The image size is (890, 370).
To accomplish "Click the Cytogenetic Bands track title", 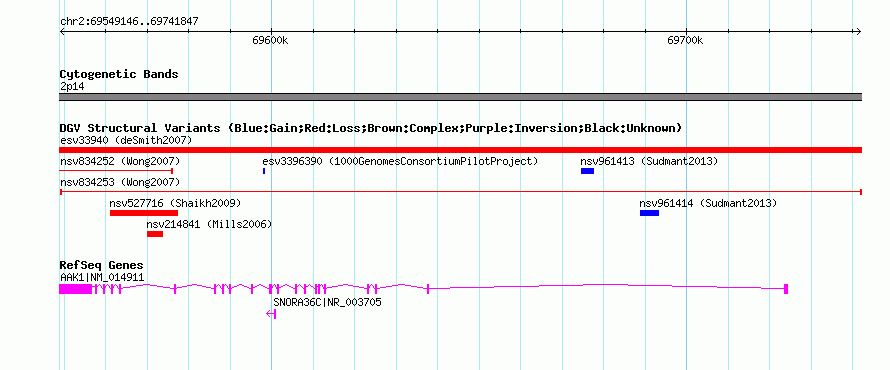I will 119,74.
